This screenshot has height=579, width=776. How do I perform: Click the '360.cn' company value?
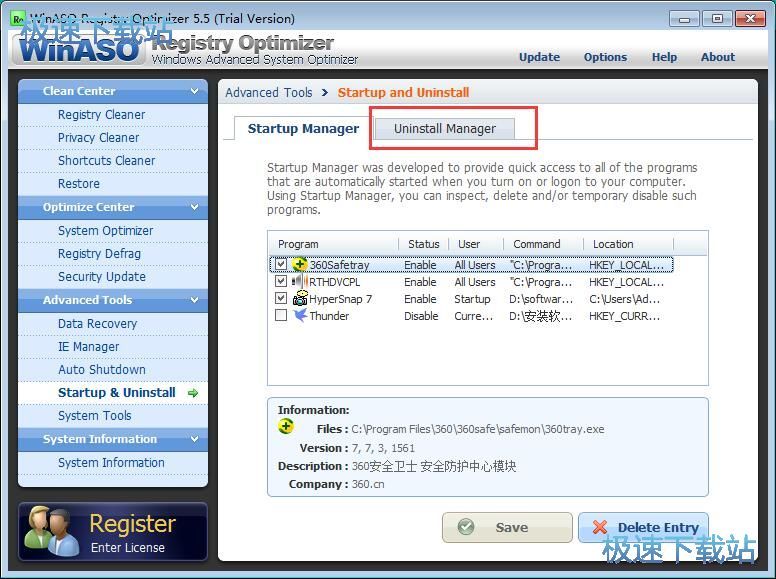368,484
